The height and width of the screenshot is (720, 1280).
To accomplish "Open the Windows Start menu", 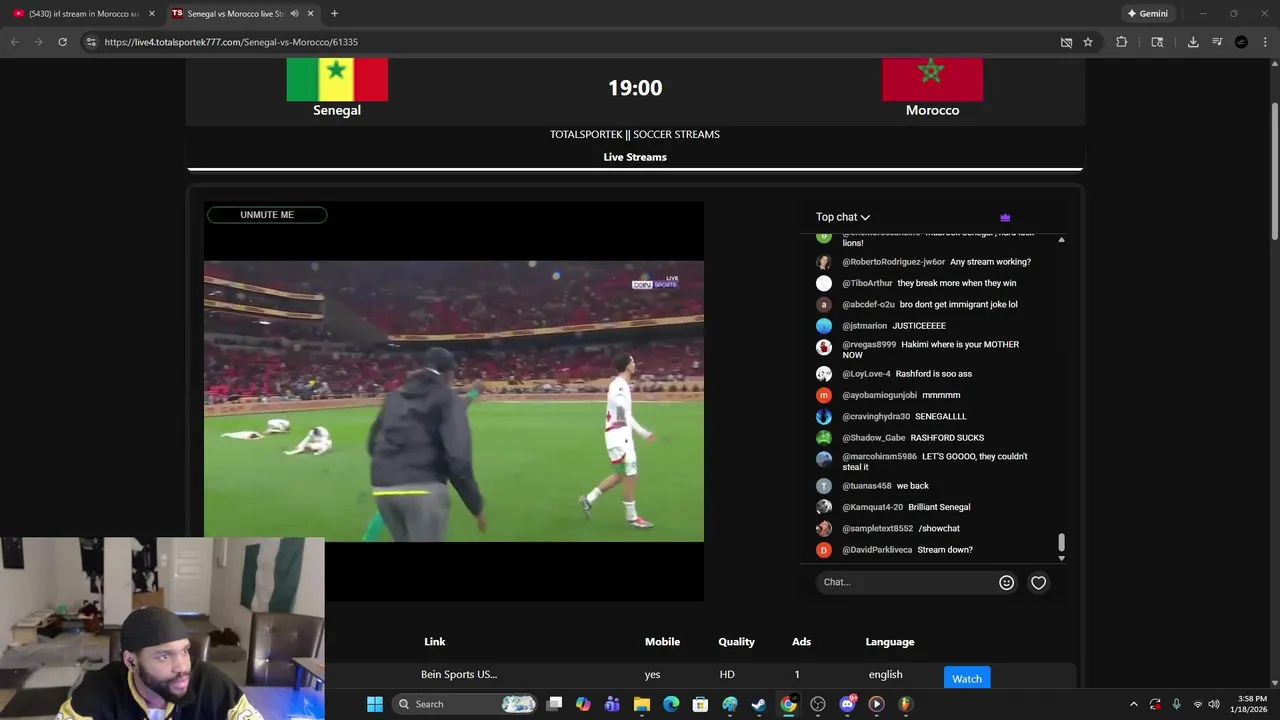I will [x=375, y=704].
